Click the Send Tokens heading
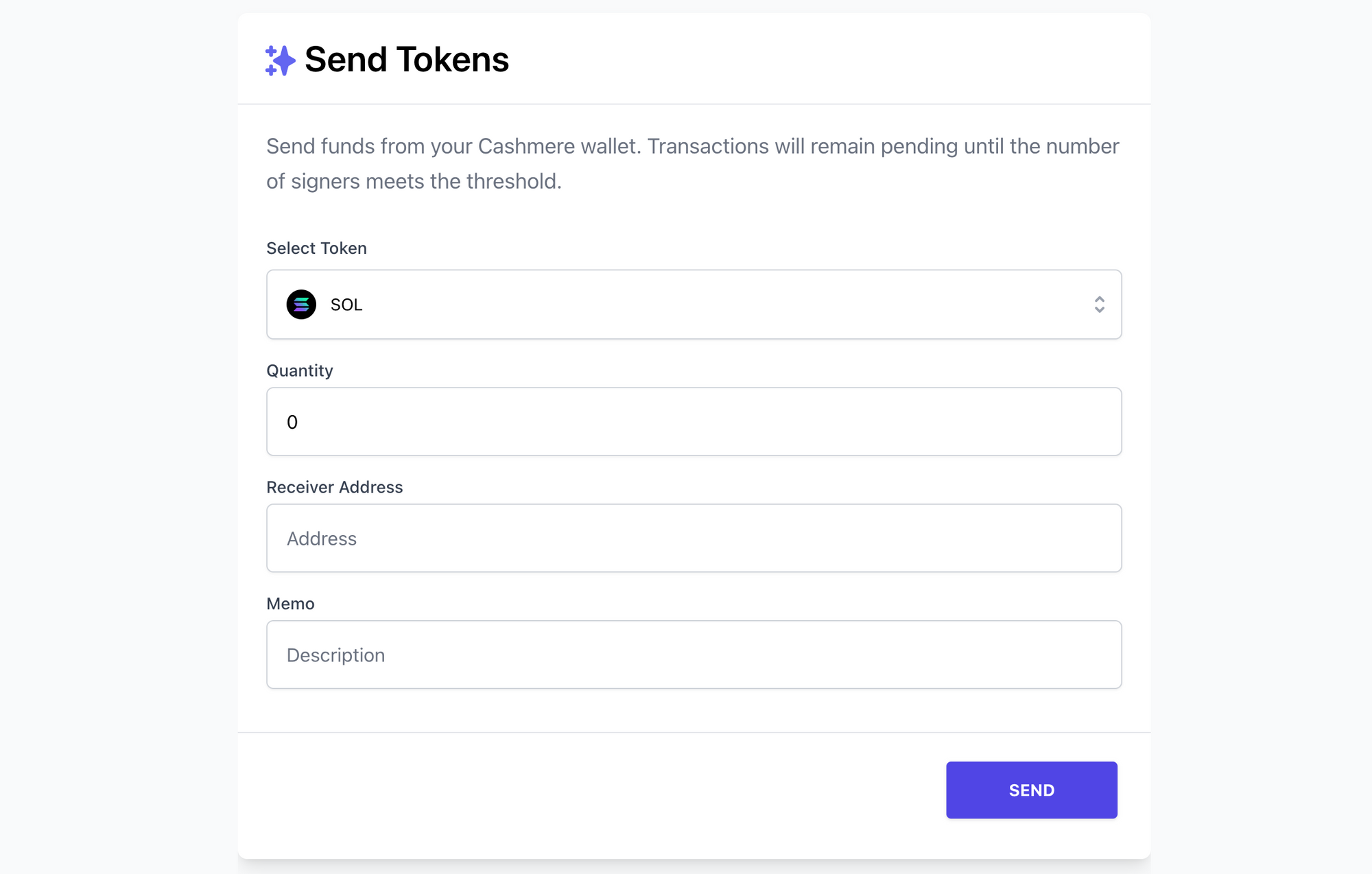 pyautogui.click(x=406, y=60)
